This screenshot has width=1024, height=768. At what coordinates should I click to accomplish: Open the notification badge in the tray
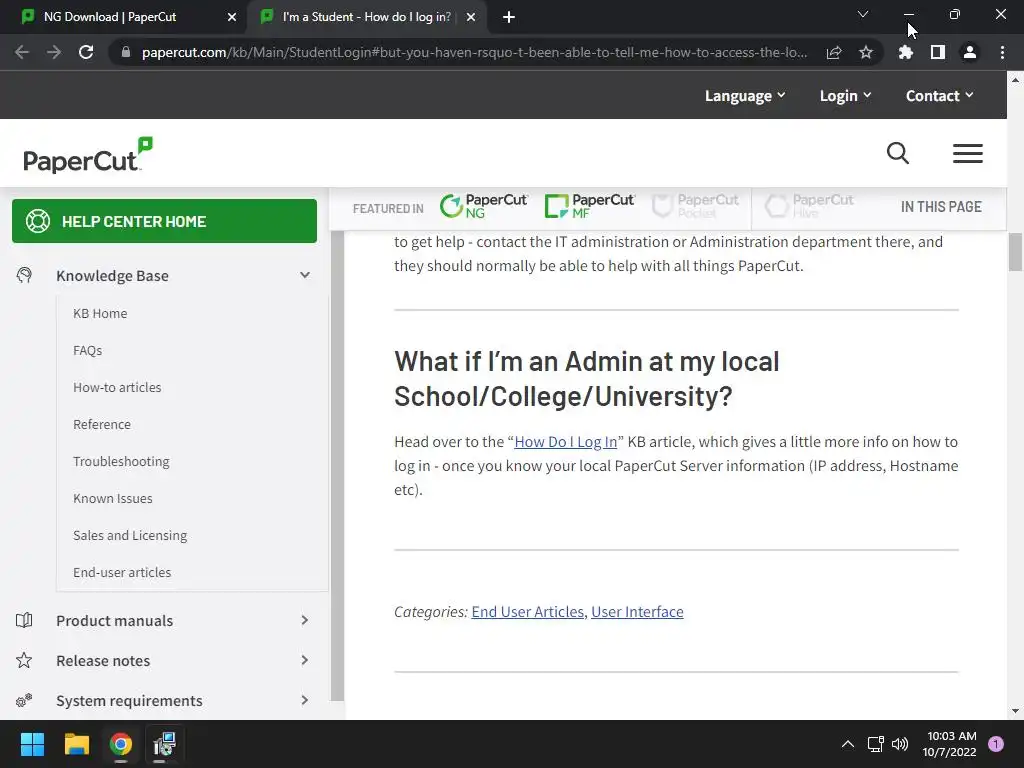tap(996, 744)
